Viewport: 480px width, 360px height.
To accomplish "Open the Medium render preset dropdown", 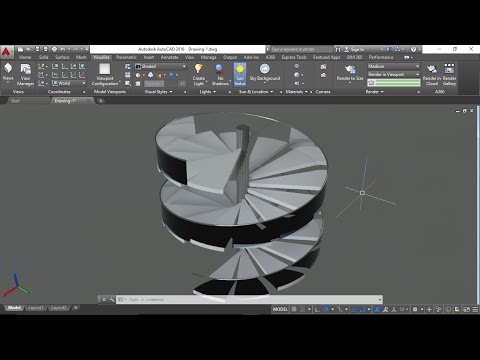I will tap(394, 66).
